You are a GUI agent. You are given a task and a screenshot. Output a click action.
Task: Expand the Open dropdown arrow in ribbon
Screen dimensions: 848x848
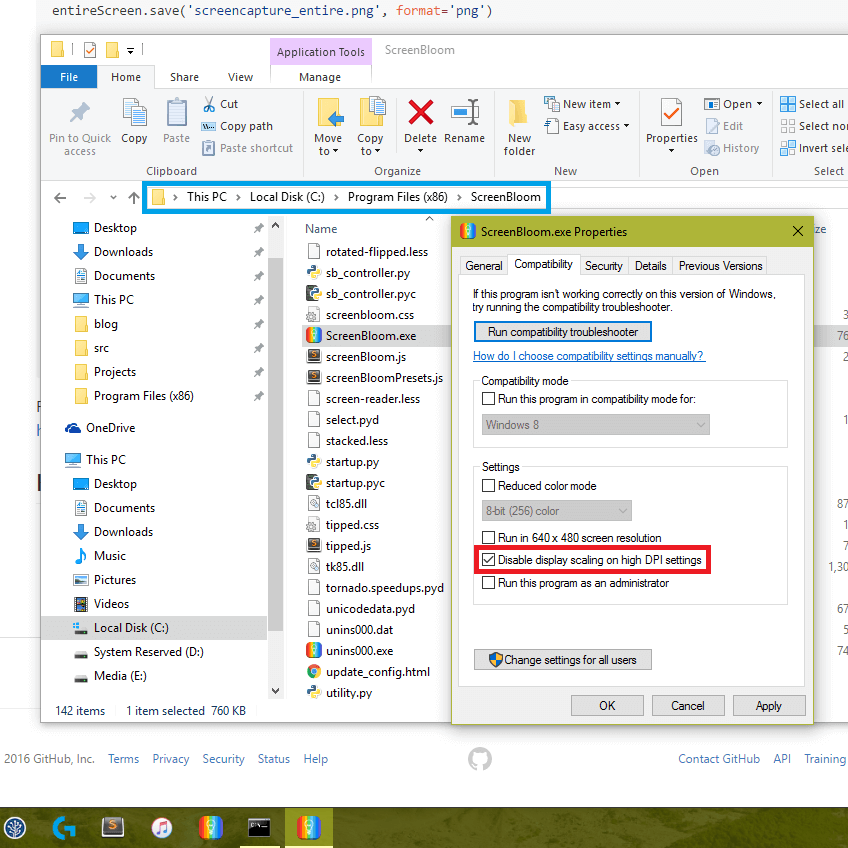(759, 104)
